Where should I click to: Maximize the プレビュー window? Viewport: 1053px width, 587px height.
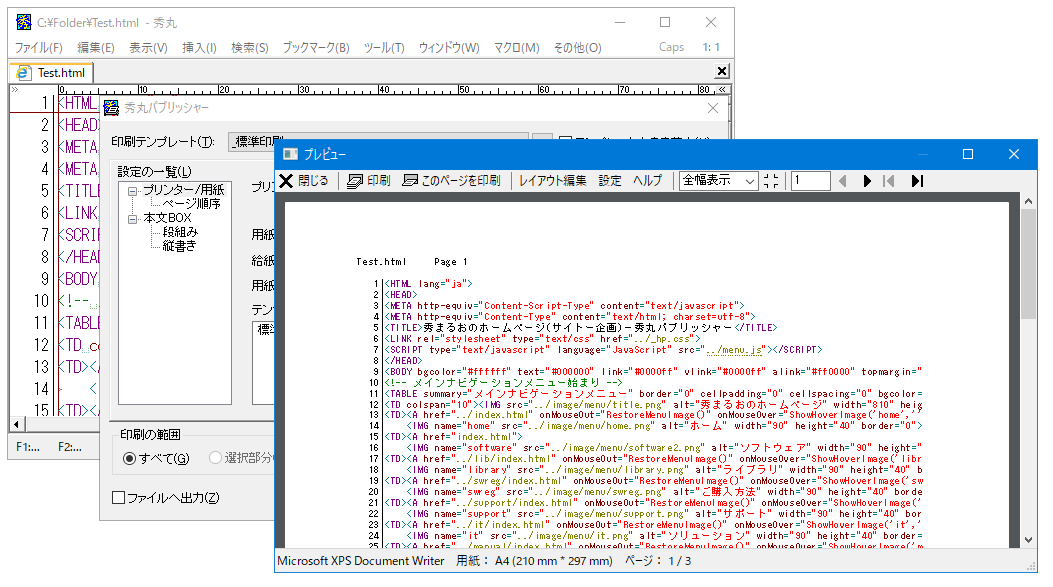coord(968,154)
